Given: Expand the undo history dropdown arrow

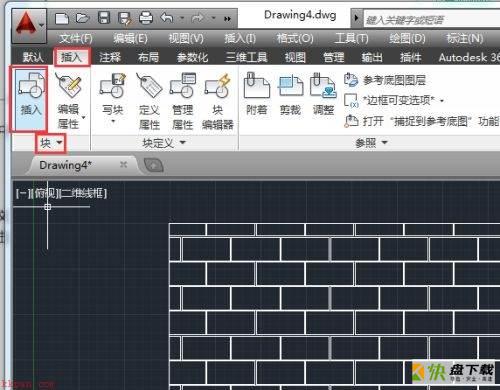Looking at the screenshot, I should click(x=182, y=18).
